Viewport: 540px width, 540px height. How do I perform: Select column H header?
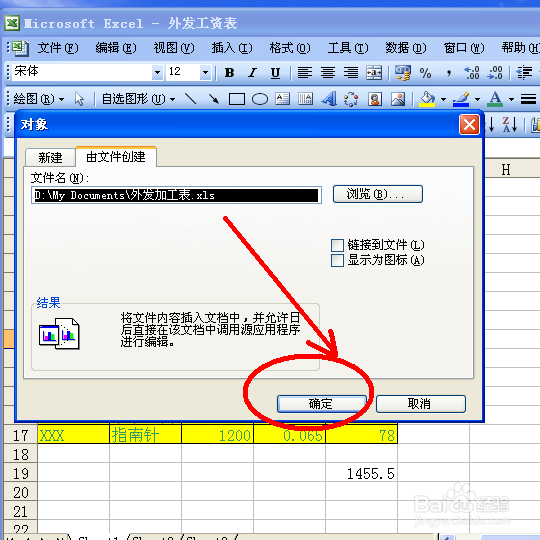(506, 169)
